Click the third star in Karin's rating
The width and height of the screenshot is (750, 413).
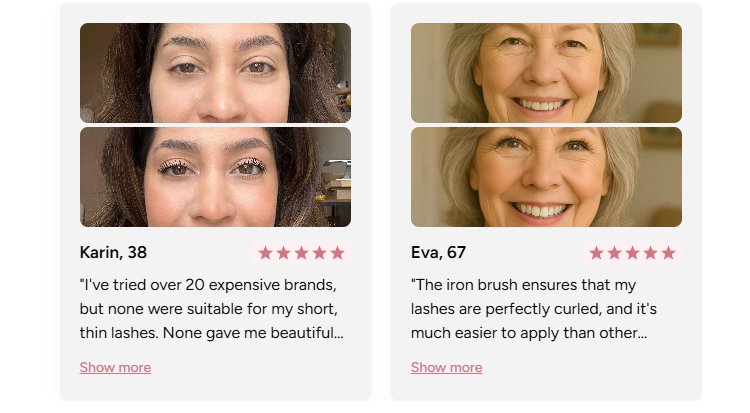(x=302, y=253)
